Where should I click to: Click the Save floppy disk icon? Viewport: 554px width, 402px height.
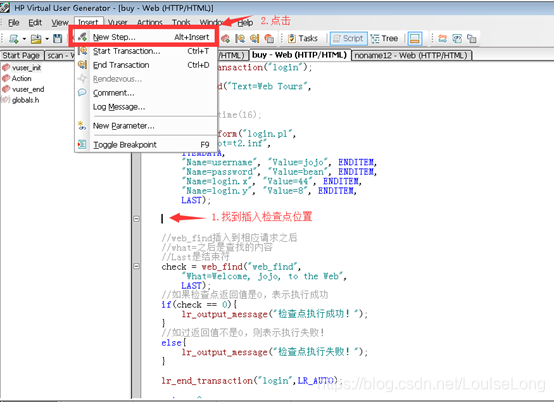(58, 39)
